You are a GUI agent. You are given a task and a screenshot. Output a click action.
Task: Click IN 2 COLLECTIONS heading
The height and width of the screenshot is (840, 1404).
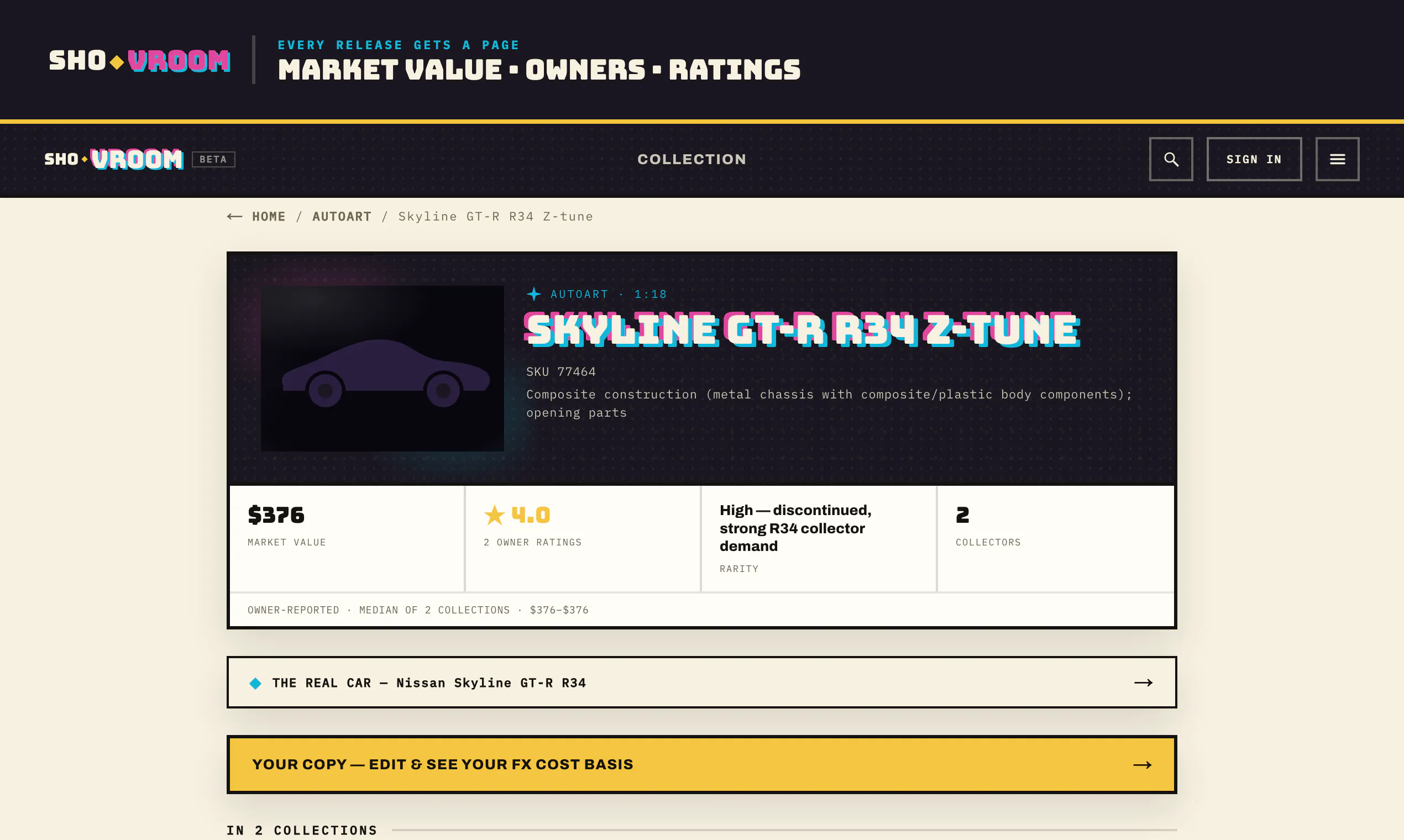pos(302,830)
